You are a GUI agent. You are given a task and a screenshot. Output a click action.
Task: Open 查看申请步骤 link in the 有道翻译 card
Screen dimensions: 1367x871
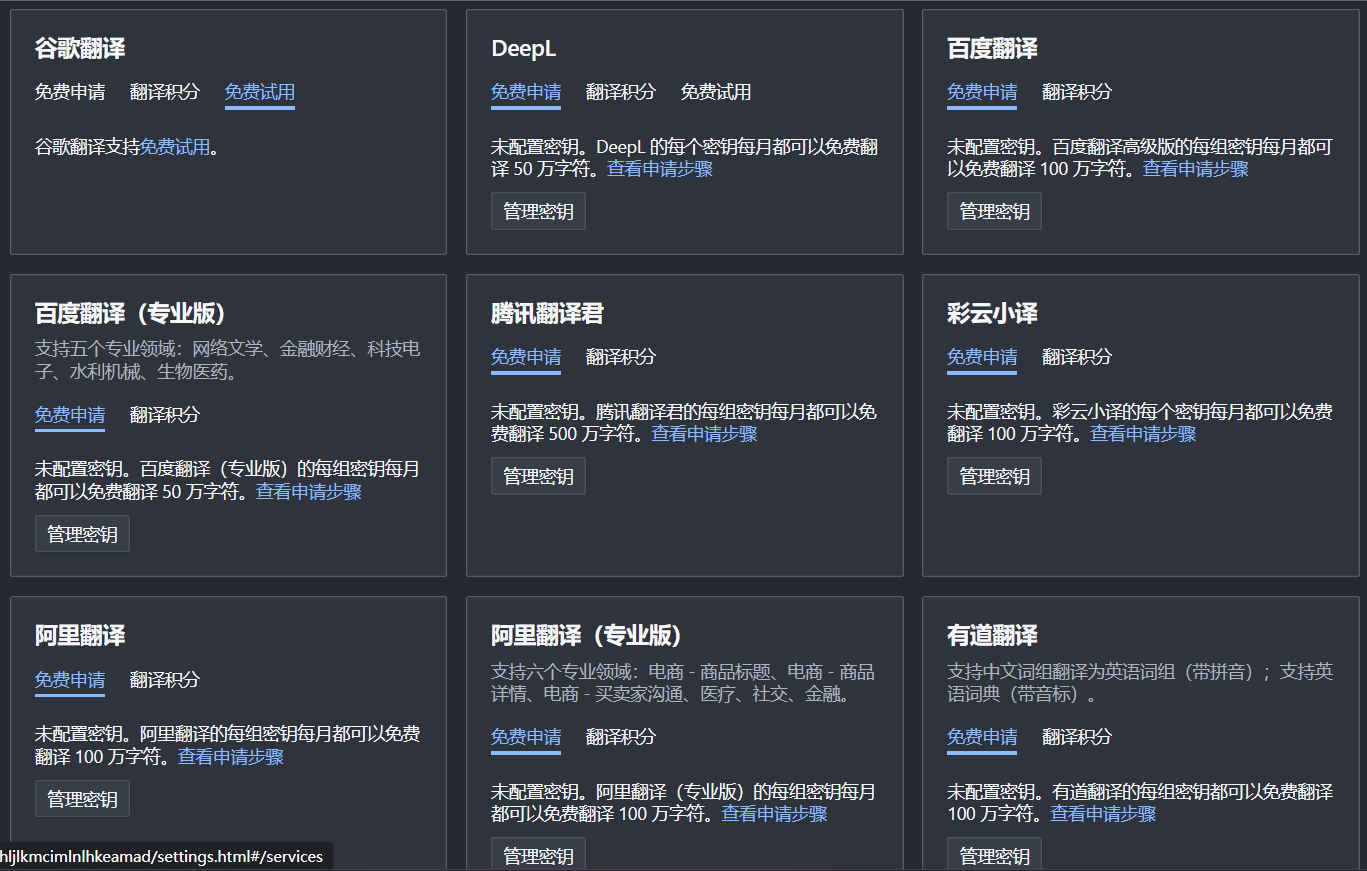tap(1103, 814)
